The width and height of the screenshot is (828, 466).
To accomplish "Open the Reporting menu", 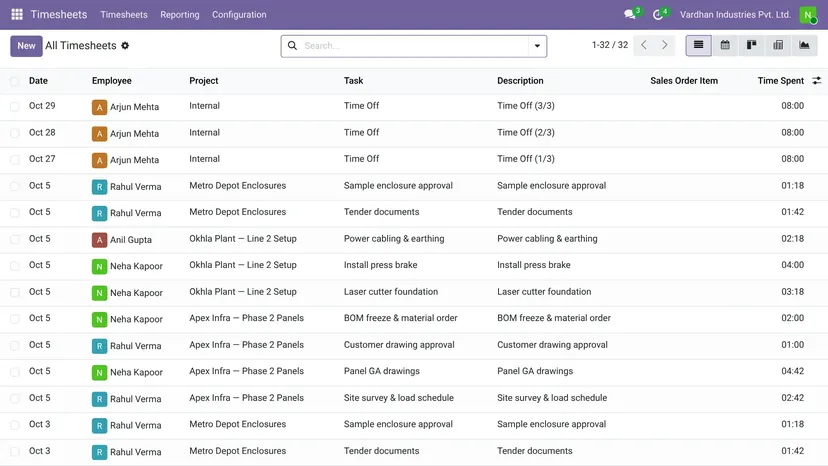I will point(180,15).
